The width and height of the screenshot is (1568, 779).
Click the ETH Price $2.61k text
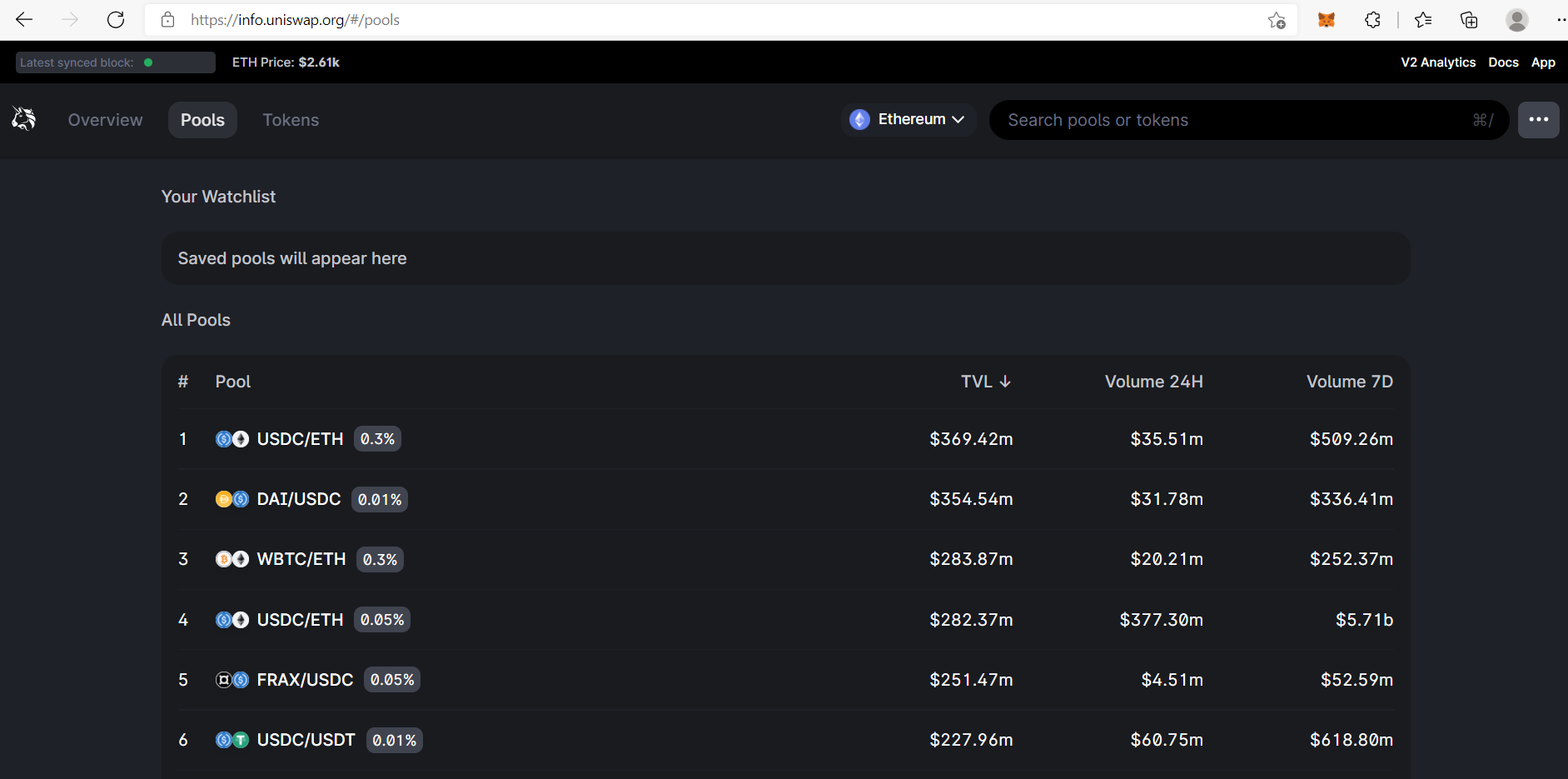click(x=286, y=62)
